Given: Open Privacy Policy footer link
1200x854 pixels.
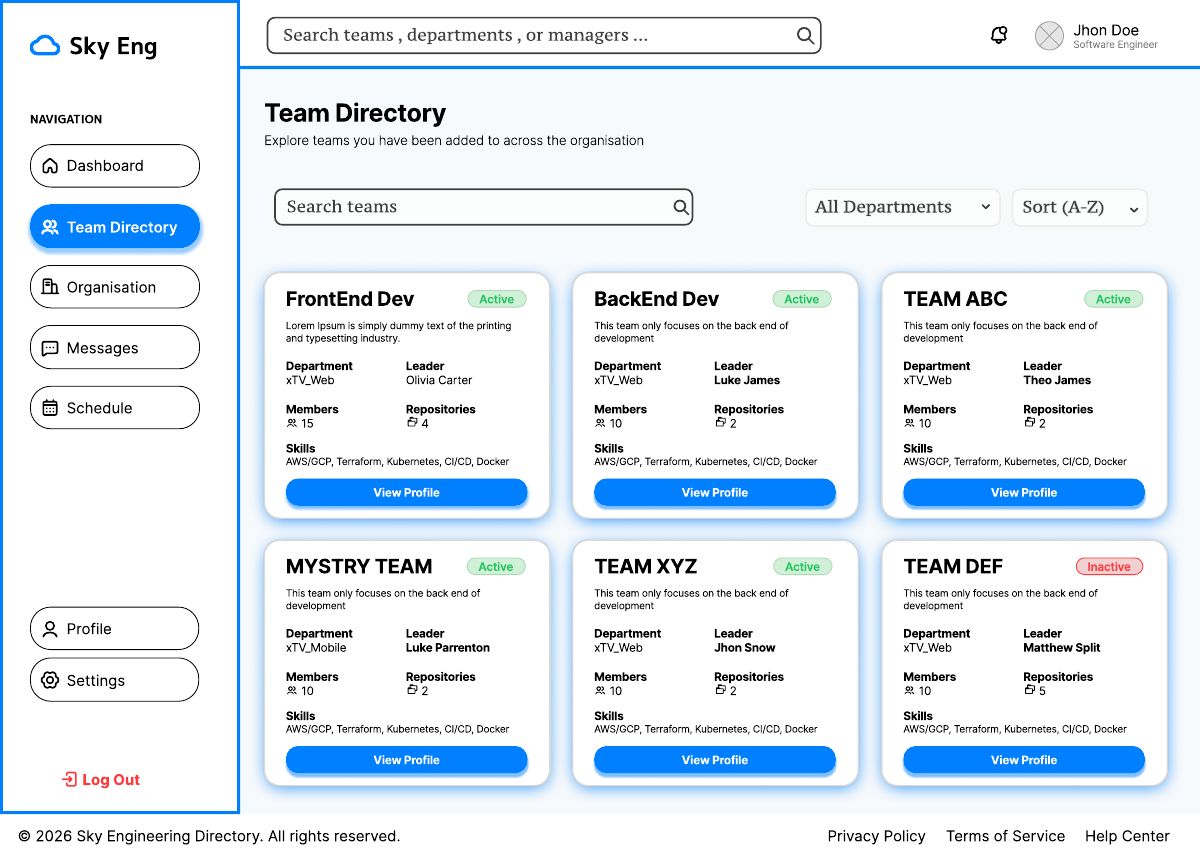Looking at the screenshot, I should [877, 836].
